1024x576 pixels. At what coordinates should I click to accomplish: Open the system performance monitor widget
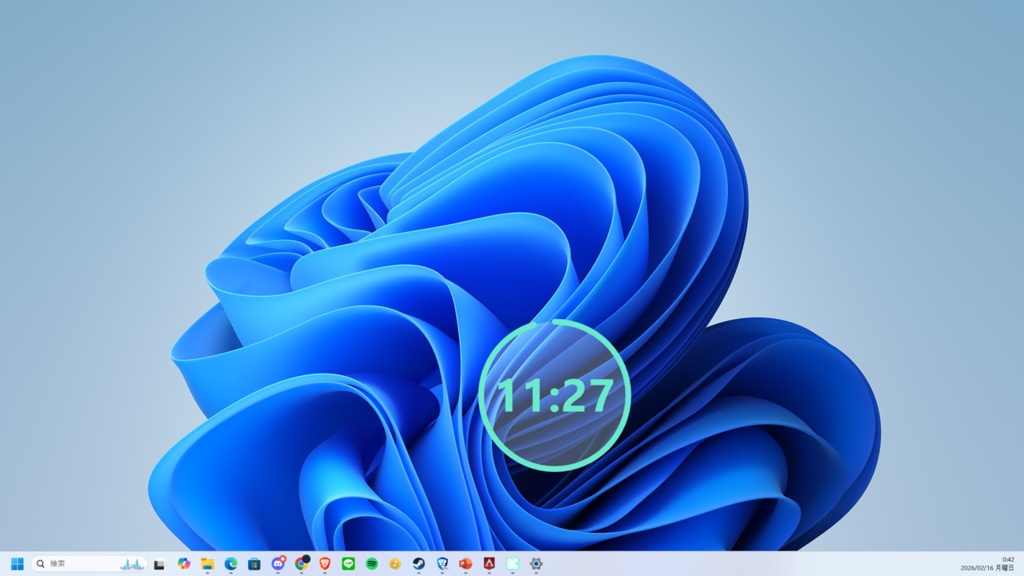click(131, 565)
